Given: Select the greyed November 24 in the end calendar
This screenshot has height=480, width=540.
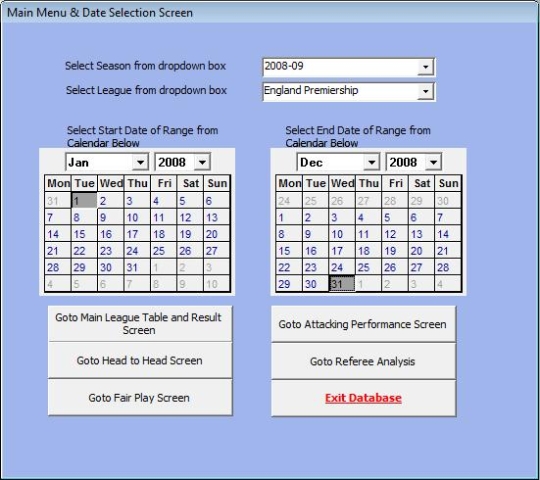Looking at the screenshot, I should [289, 200].
